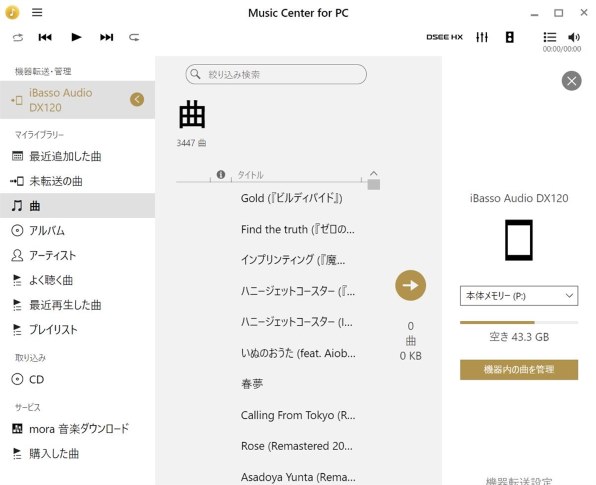Click the 機器内の曲を管理 button
The width and height of the screenshot is (596, 485).
519,369
